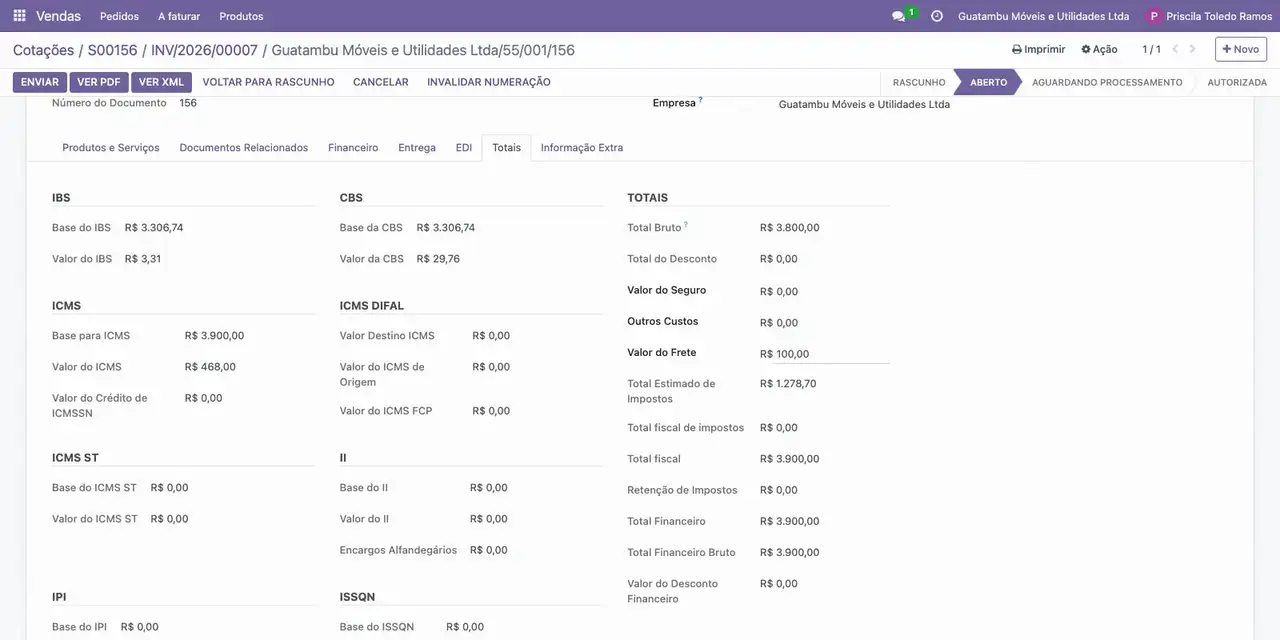Switch to Produtos e Serviços tab
The height and width of the screenshot is (640, 1280).
pyautogui.click(x=111, y=147)
